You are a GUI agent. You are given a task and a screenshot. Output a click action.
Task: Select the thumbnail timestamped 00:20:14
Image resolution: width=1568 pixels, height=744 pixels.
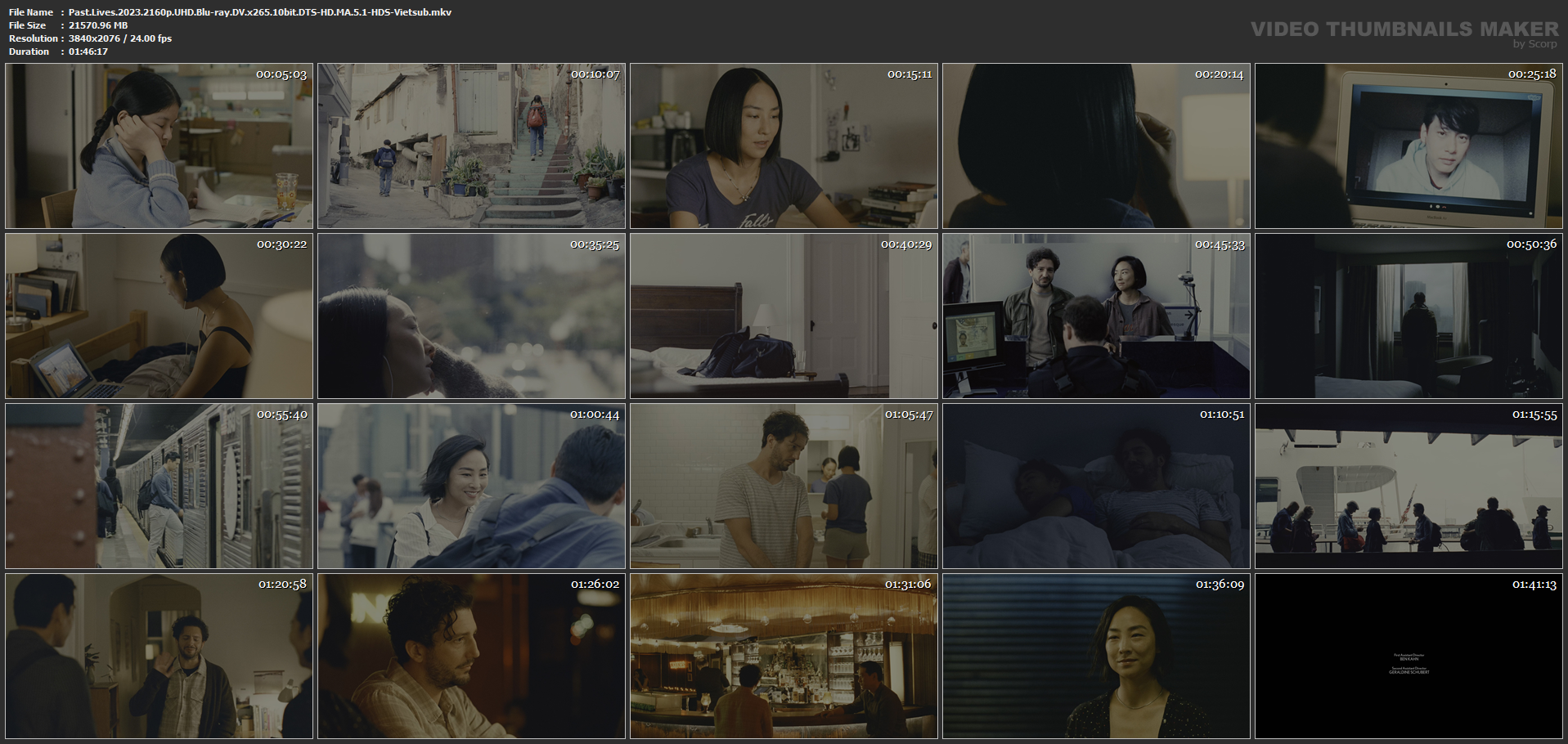pos(1097,146)
